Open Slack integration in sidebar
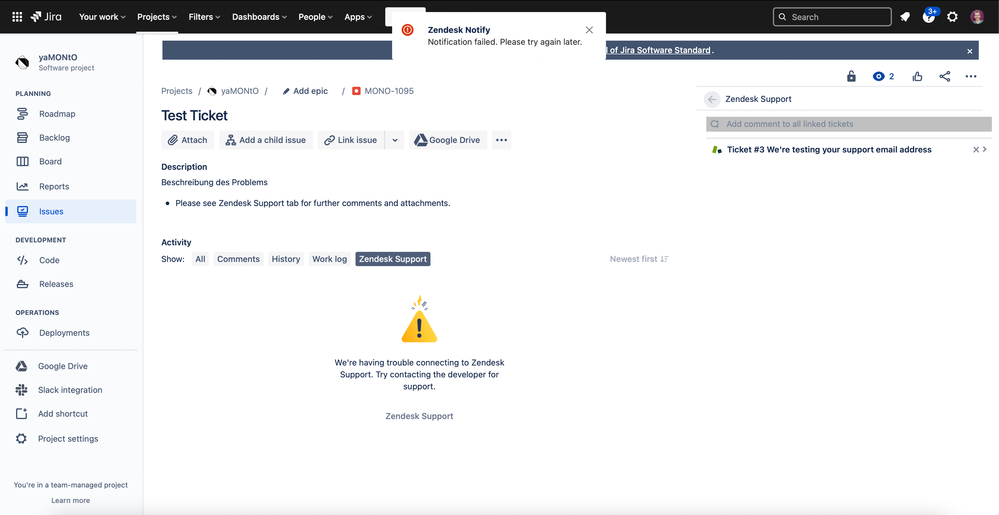Image resolution: width=999 pixels, height=515 pixels. [71, 390]
